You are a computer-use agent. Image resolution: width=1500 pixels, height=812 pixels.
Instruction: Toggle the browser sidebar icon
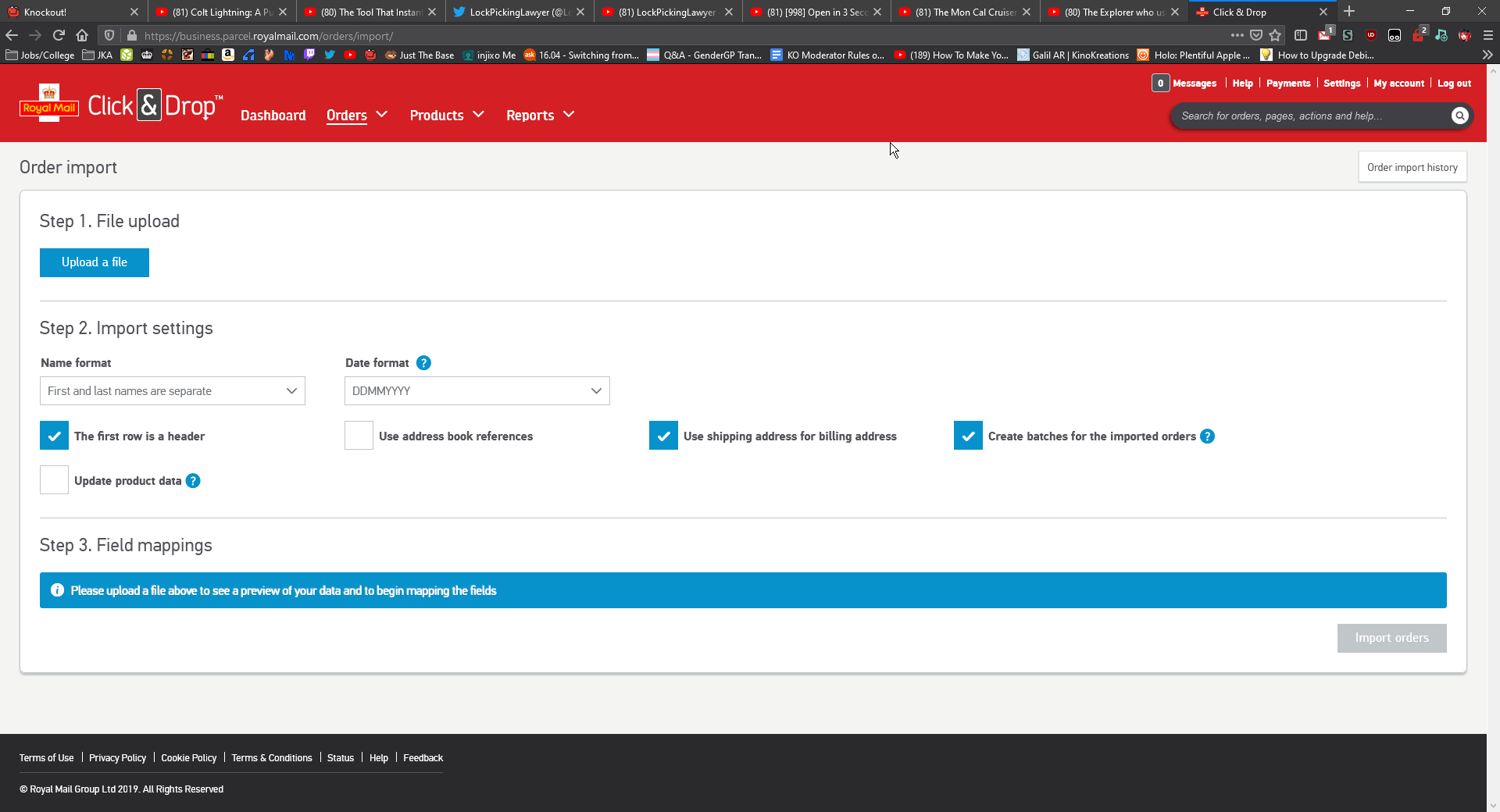tap(1301, 35)
